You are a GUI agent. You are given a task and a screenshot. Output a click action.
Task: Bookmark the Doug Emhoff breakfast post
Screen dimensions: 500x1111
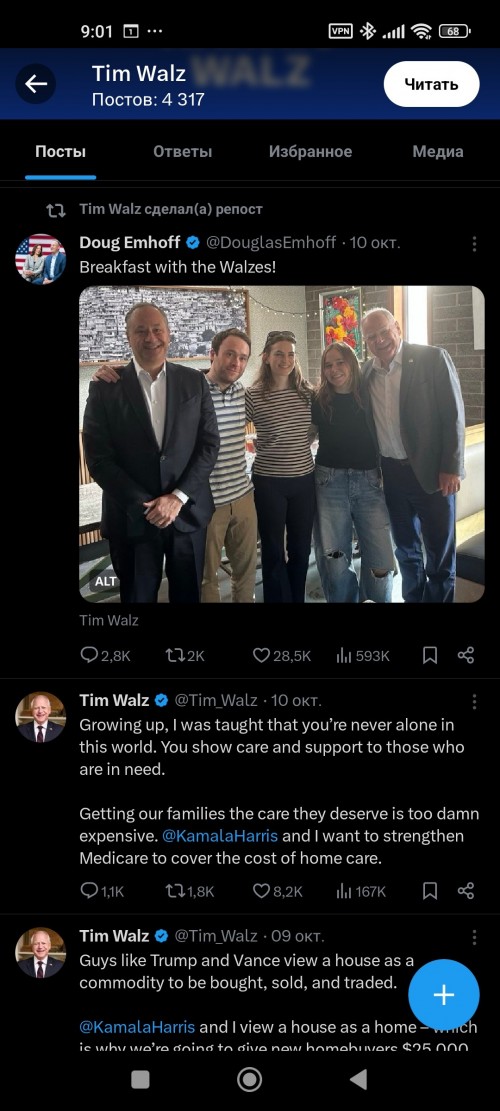click(429, 655)
